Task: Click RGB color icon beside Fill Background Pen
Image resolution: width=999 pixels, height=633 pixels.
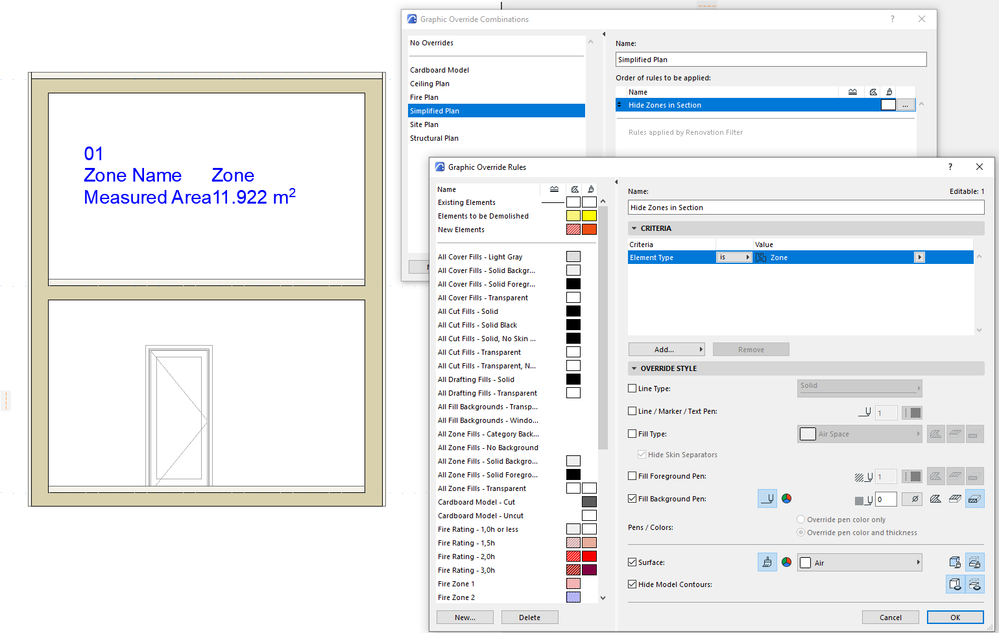Action: click(x=787, y=499)
